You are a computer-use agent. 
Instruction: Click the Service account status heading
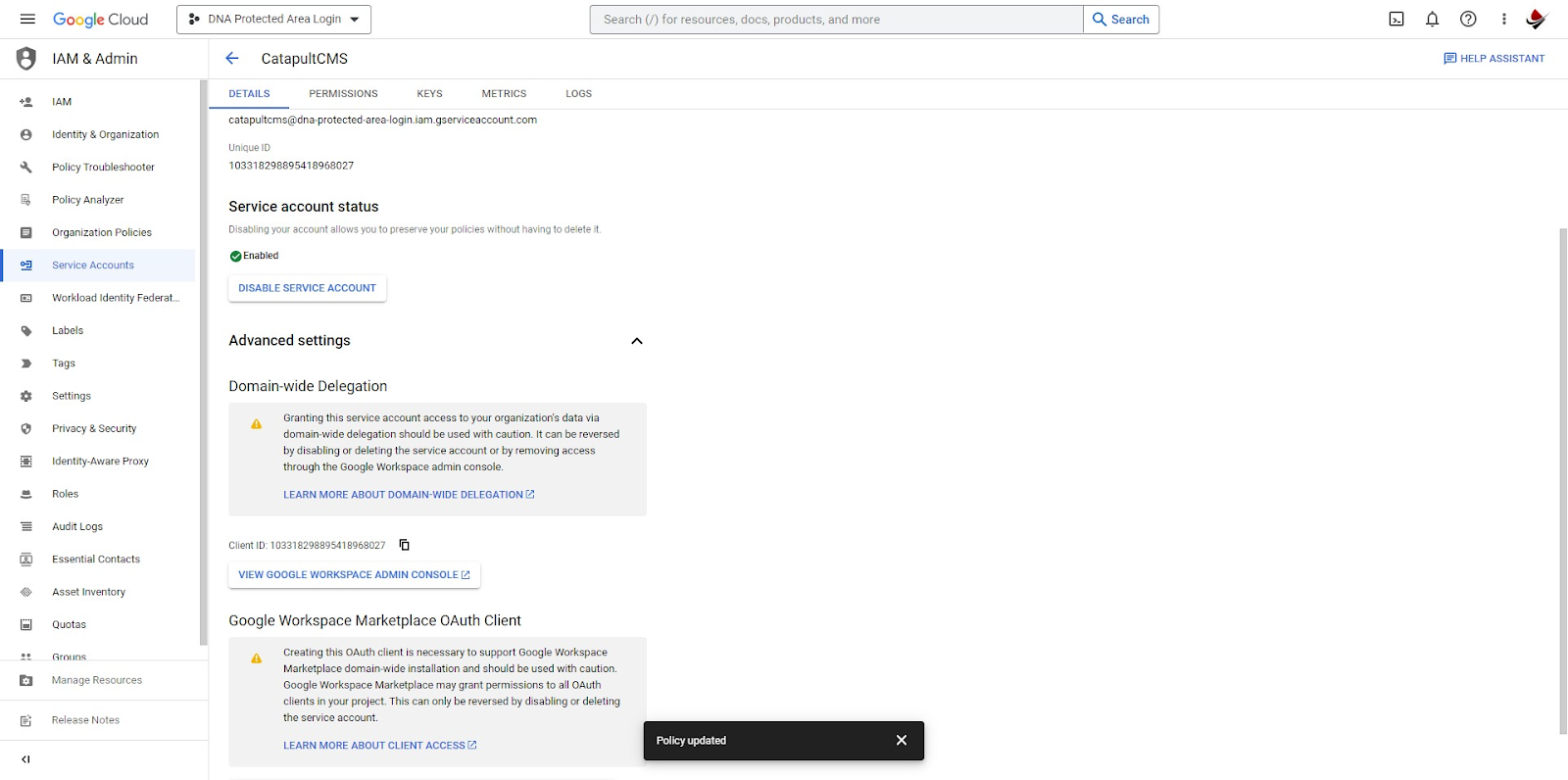(x=304, y=207)
